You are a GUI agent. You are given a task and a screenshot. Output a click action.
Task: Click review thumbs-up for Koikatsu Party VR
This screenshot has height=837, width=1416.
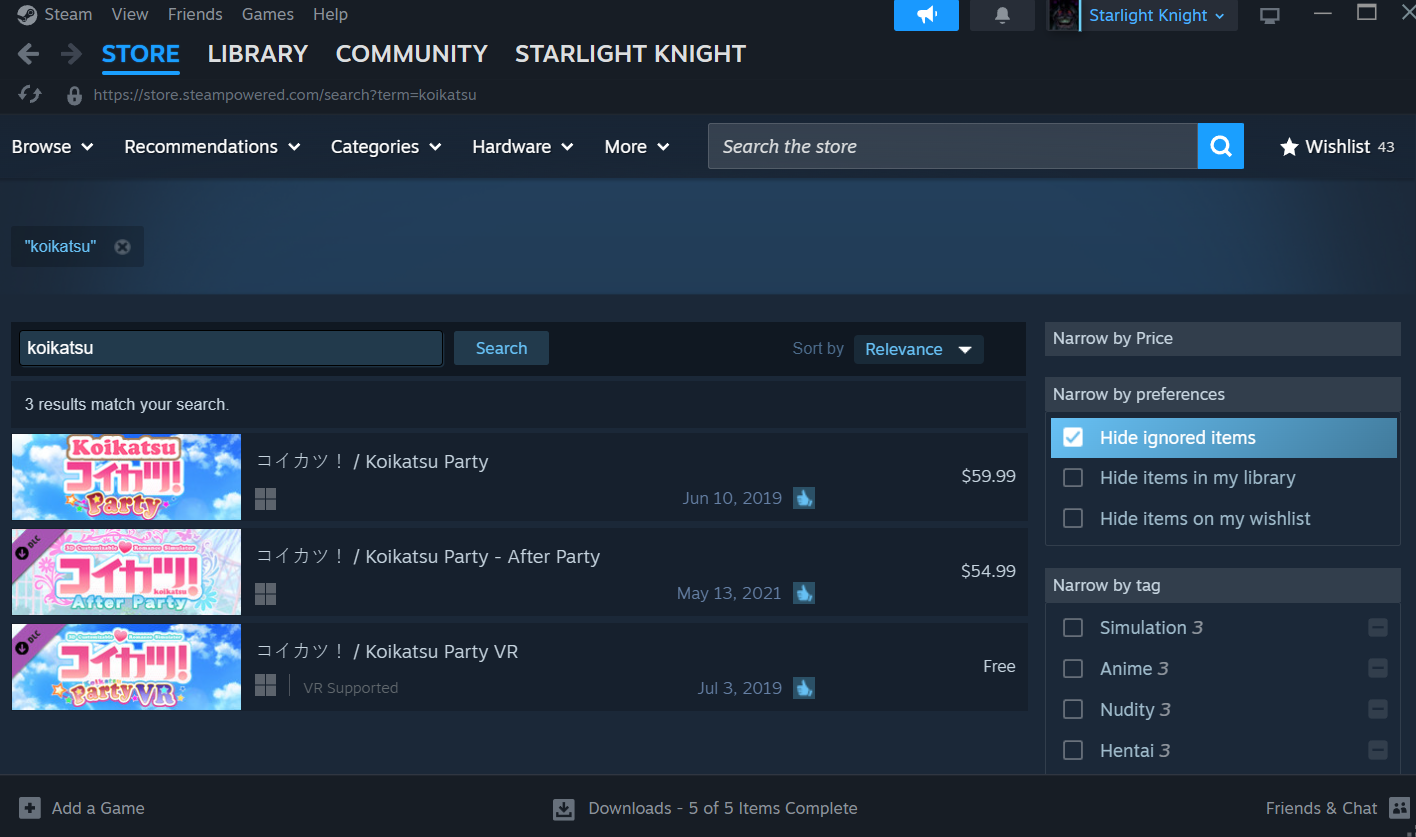804,688
